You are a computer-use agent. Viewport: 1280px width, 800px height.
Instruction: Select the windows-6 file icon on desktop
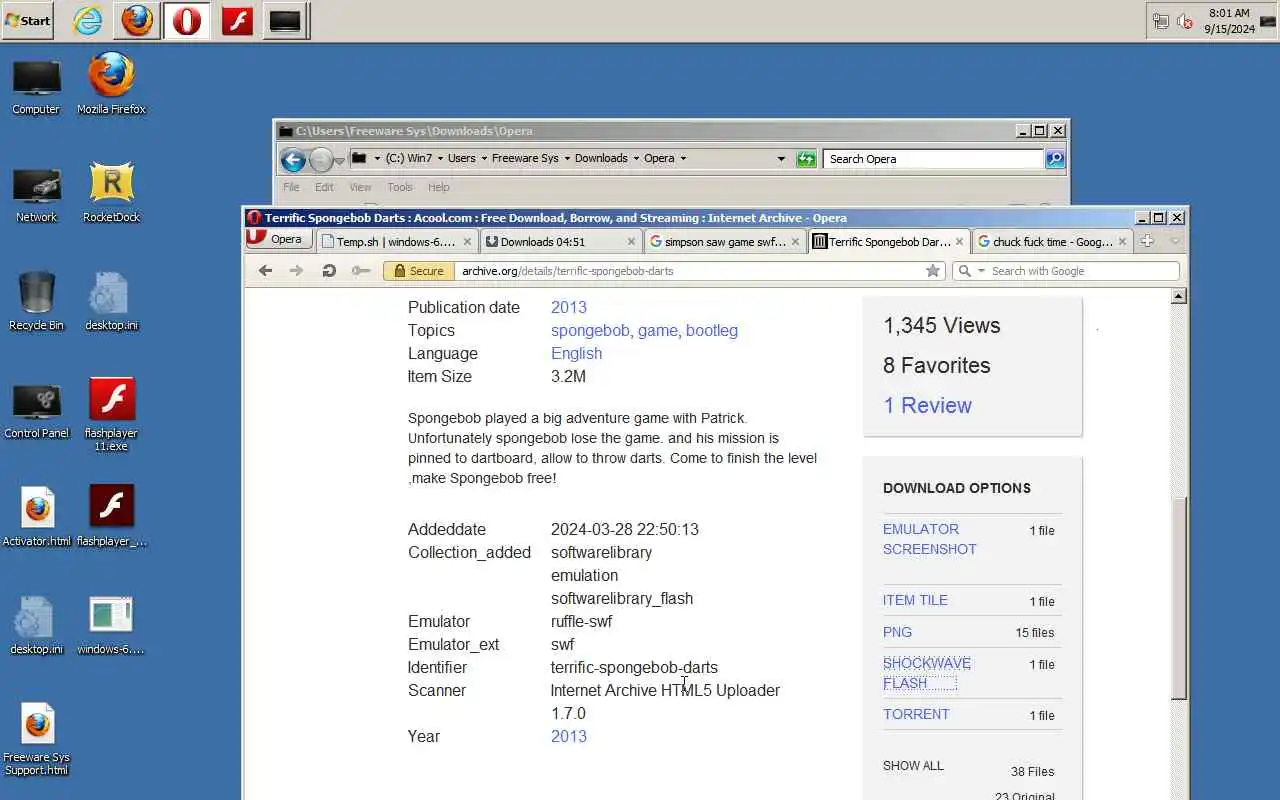(x=111, y=626)
